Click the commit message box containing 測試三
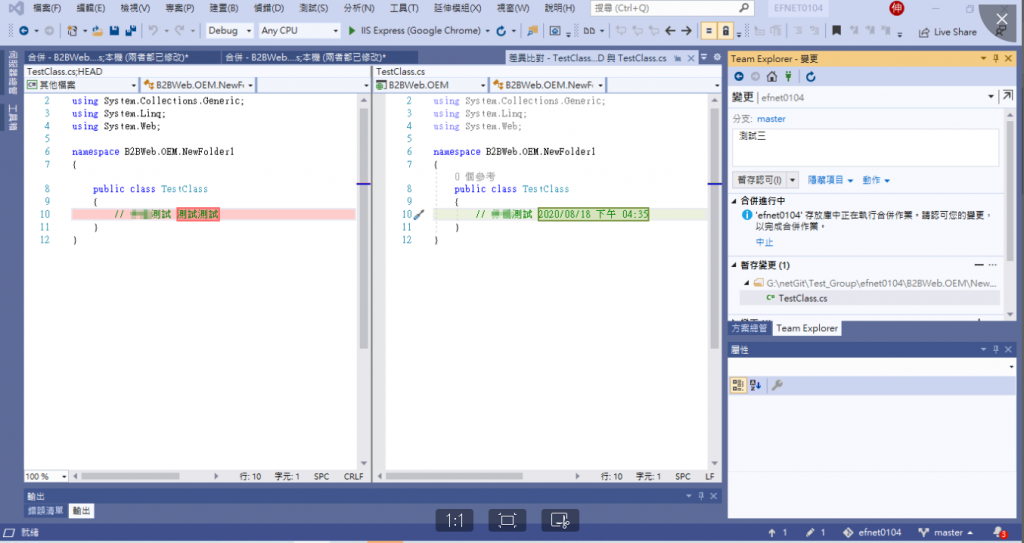1024x543 pixels. tap(865, 147)
